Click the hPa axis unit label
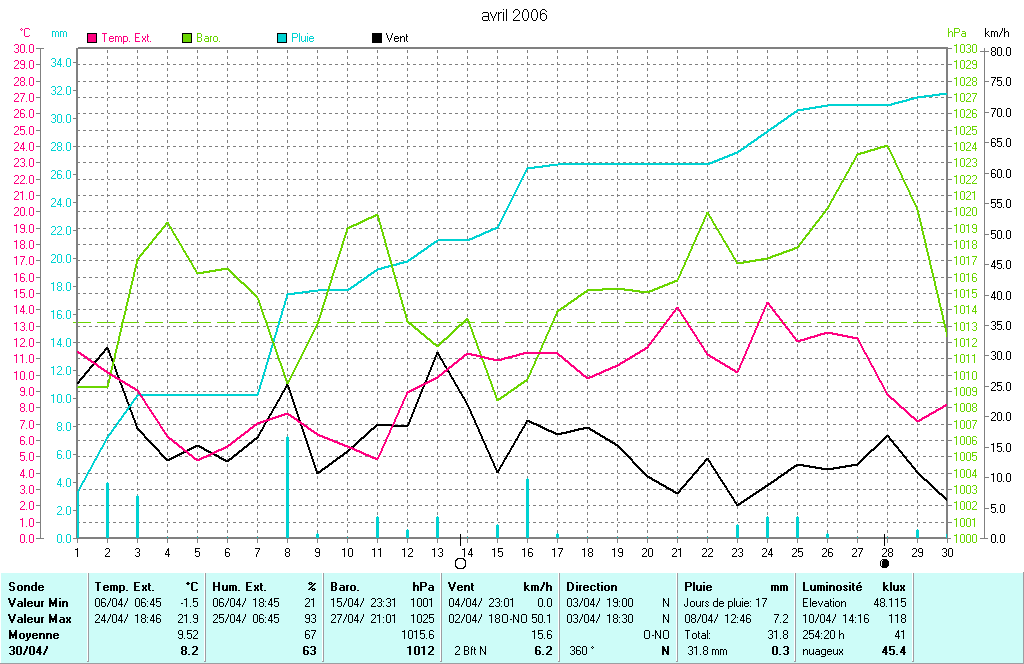1024x664 pixels. pos(956,33)
